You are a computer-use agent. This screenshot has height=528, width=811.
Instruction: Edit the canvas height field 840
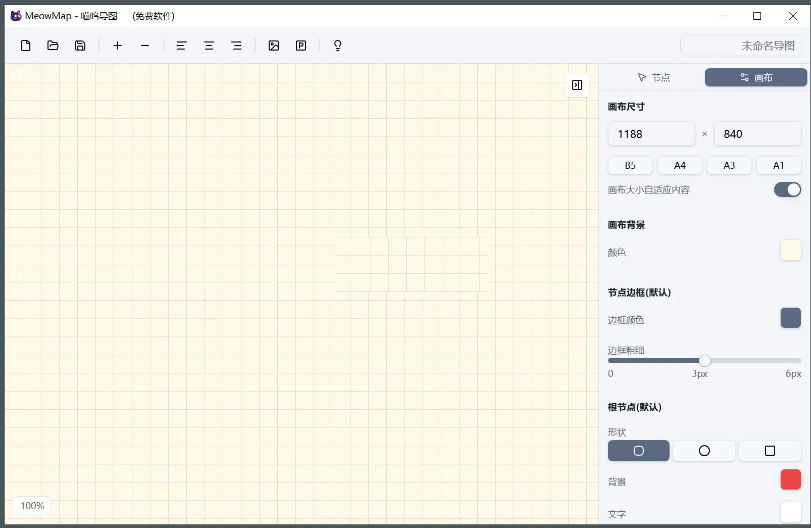(758, 134)
